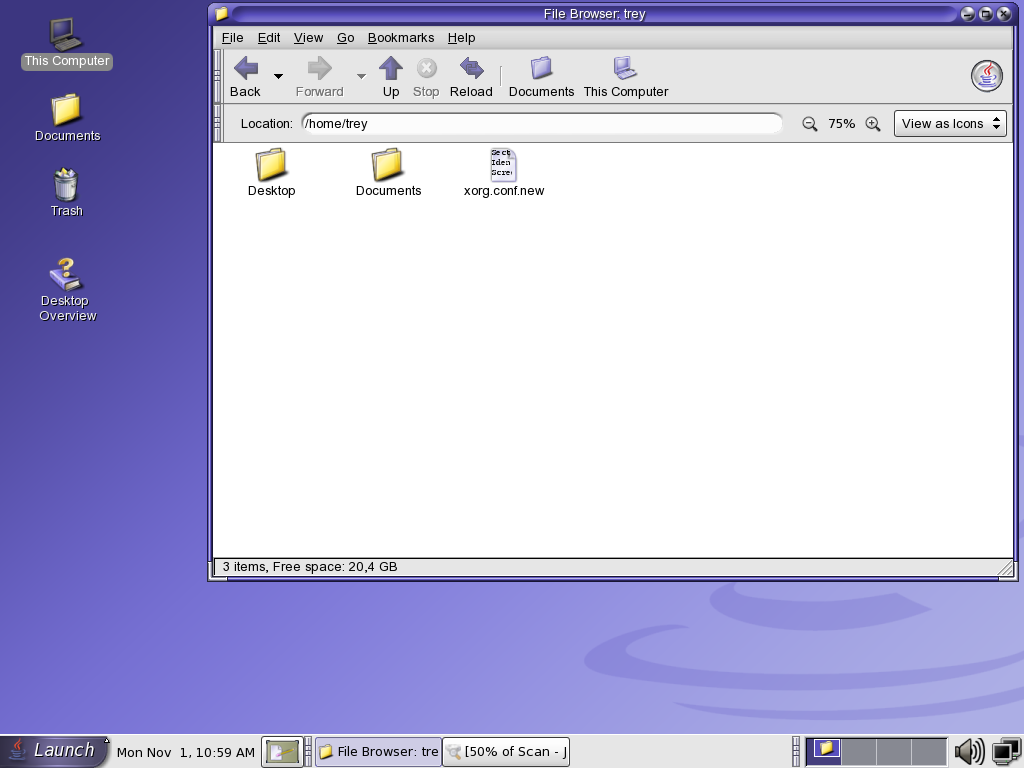Click the location bar drag handle
Screen dimensions: 1024x768
(x=218, y=123)
